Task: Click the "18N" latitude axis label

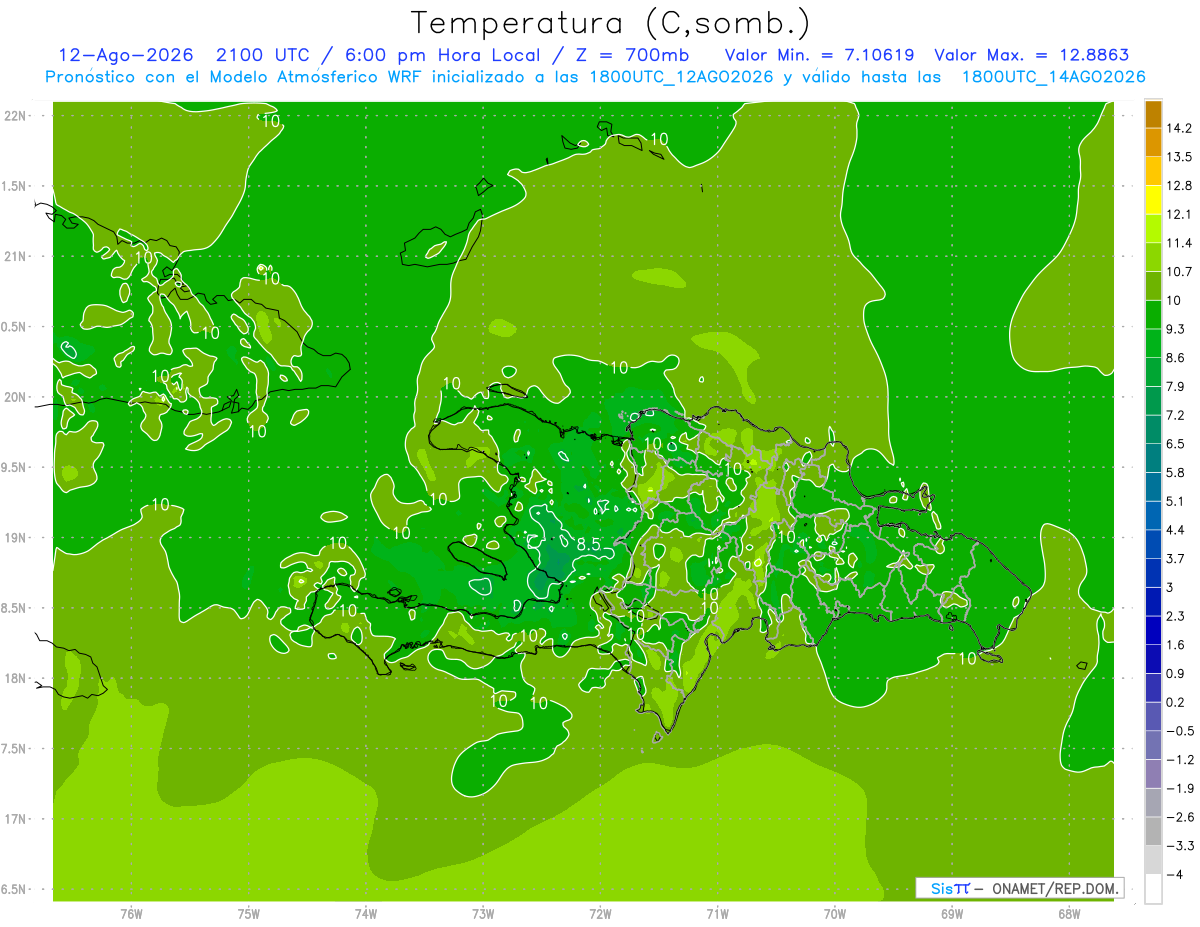Action: click(x=14, y=678)
